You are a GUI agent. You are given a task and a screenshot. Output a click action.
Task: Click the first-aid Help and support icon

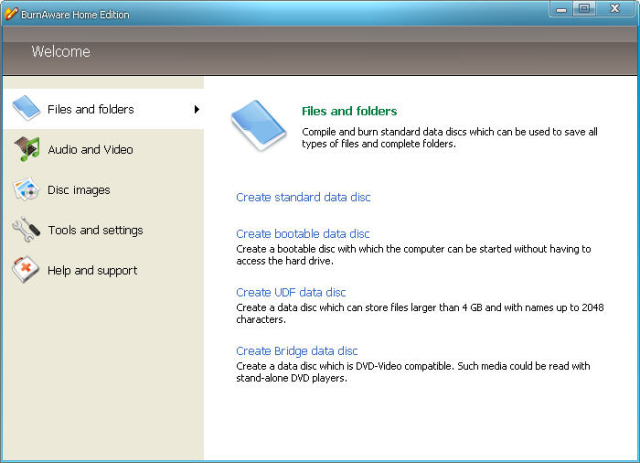[x=26, y=269]
